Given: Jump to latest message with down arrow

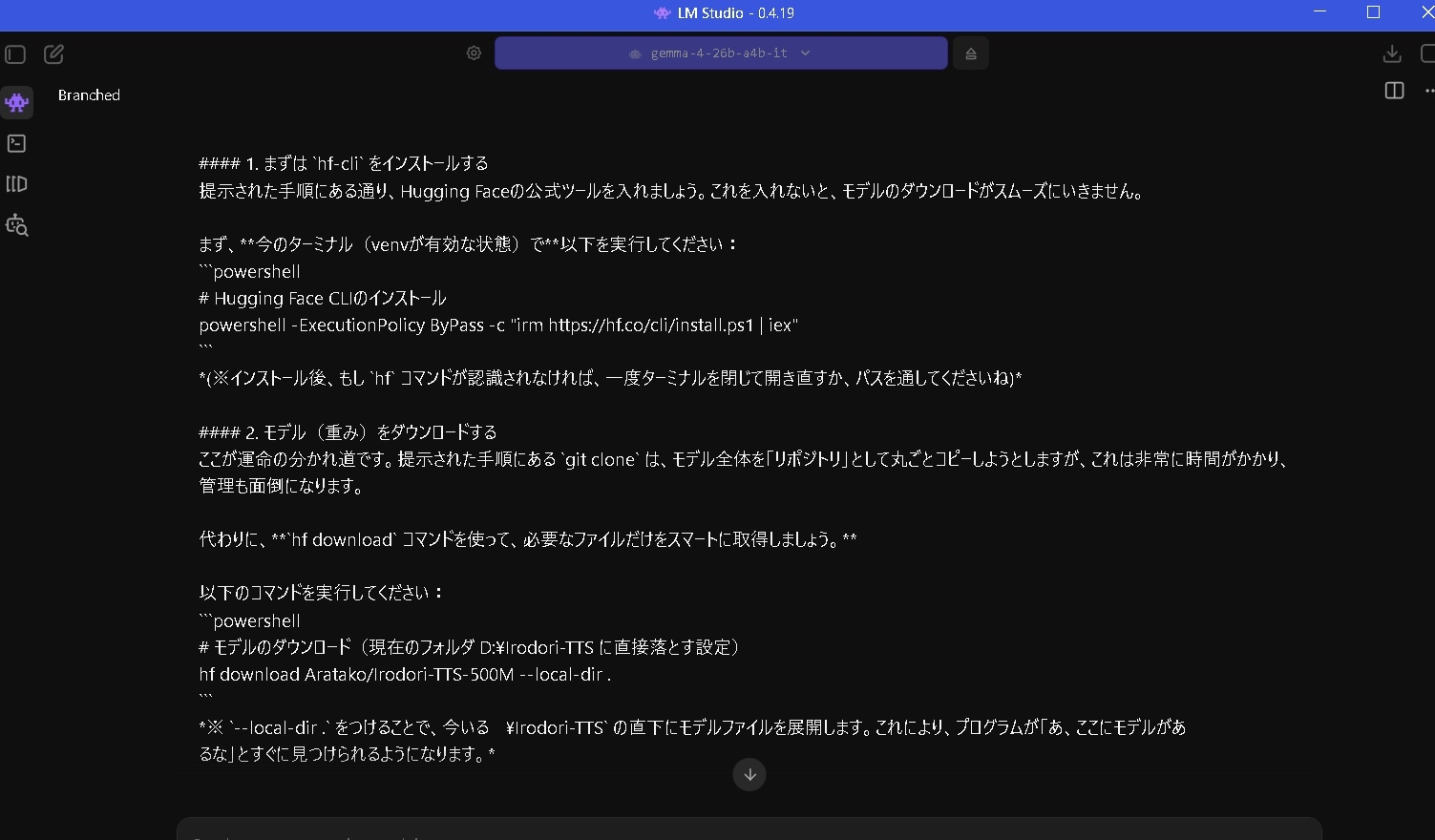Looking at the screenshot, I should click(749, 774).
